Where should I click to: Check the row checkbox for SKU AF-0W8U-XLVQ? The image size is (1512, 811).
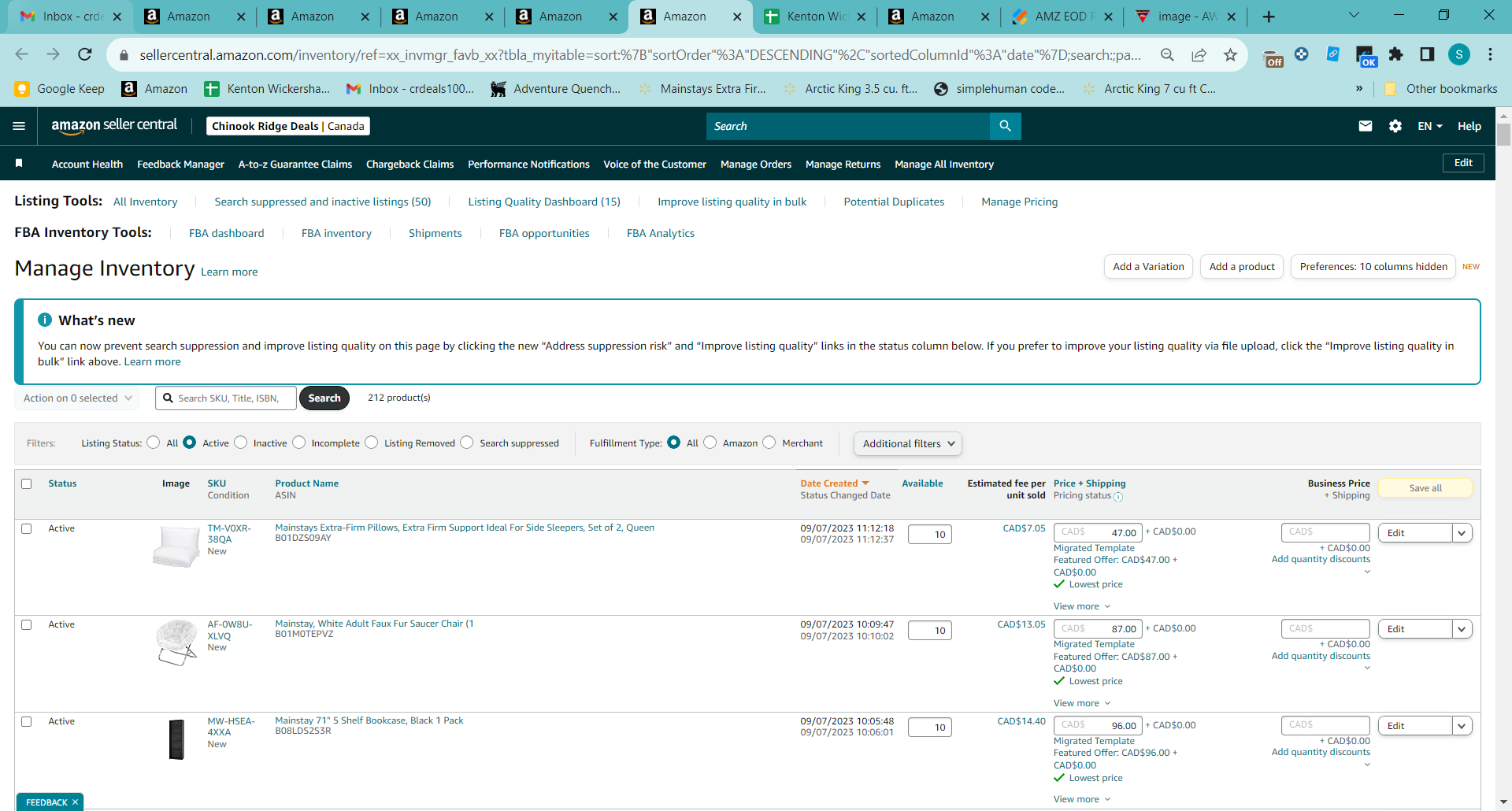tap(27, 624)
